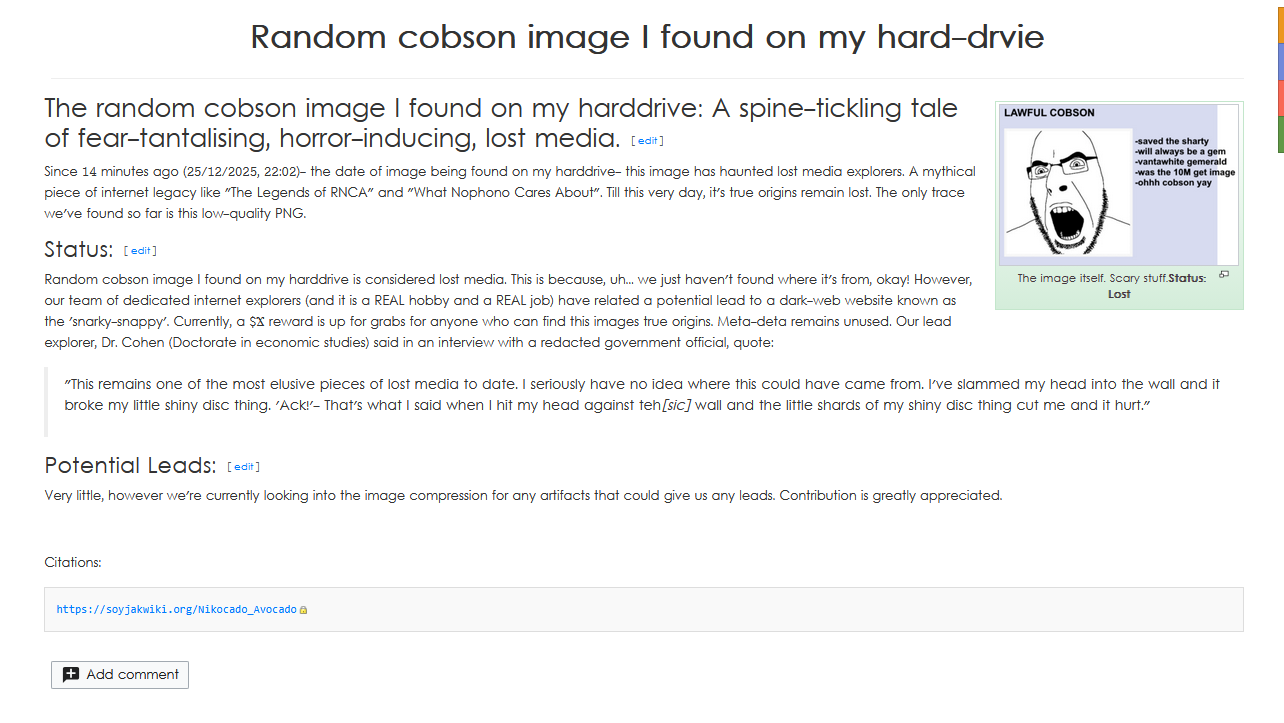Click the 'Citations:' label

click(73, 562)
